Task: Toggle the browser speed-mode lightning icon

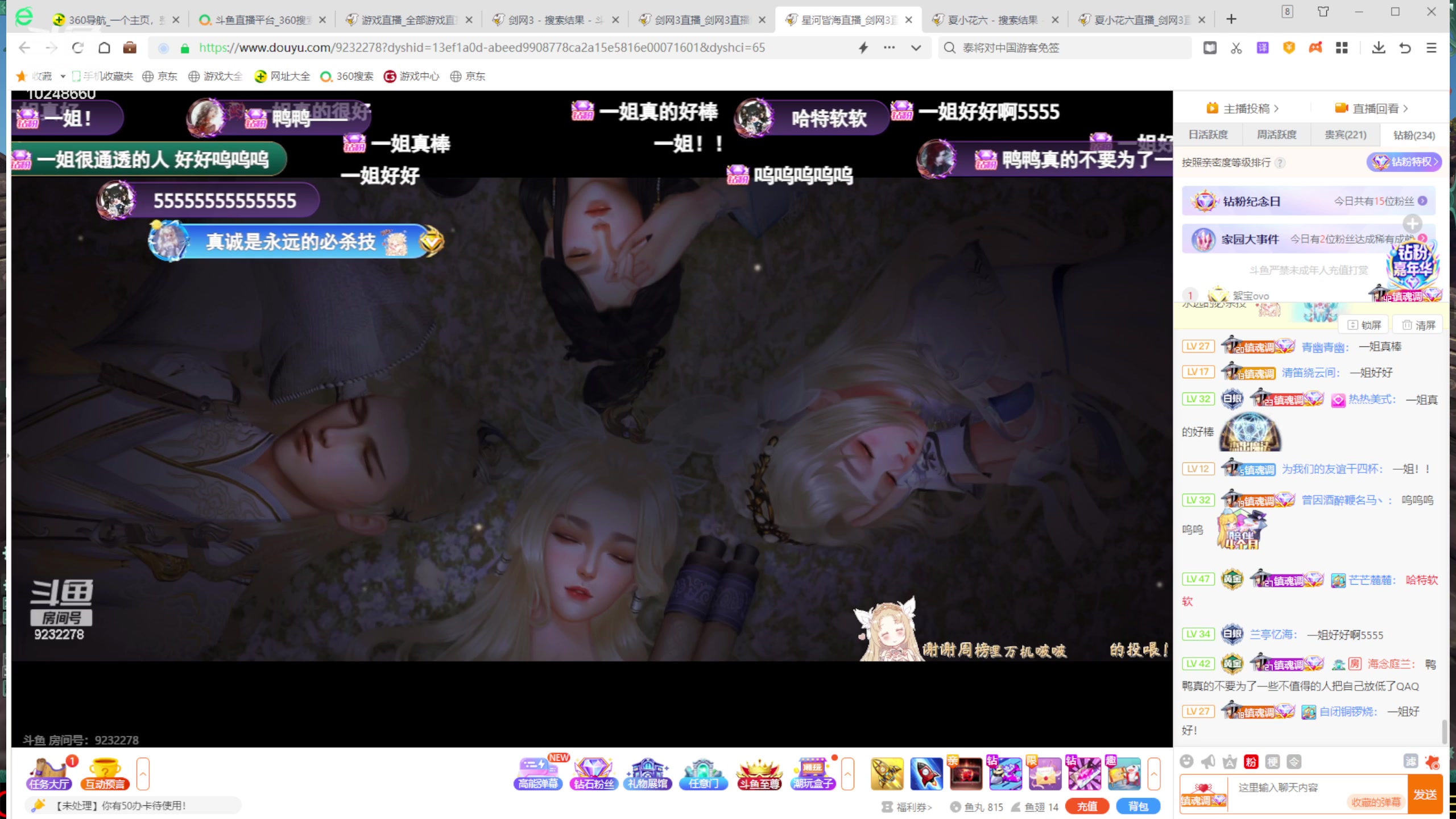Action: [x=863, y=48]
